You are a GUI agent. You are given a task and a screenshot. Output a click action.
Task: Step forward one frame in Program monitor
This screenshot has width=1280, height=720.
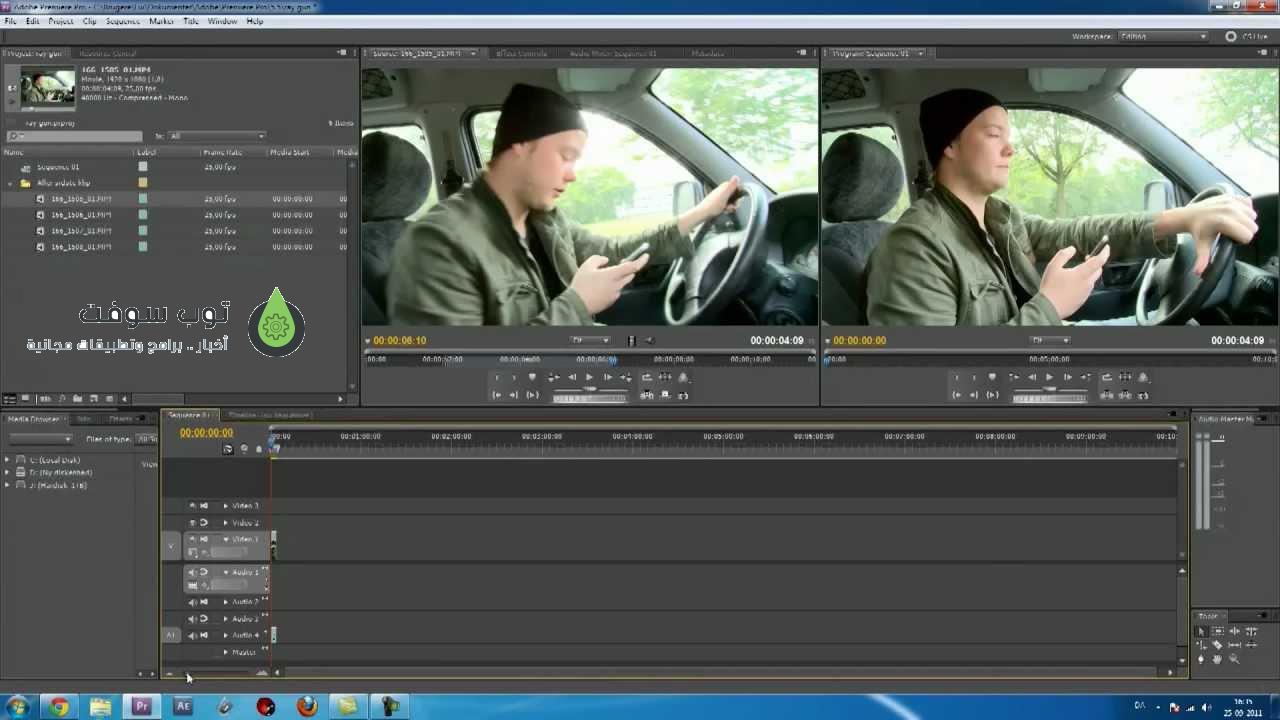tap(1067, 377)
